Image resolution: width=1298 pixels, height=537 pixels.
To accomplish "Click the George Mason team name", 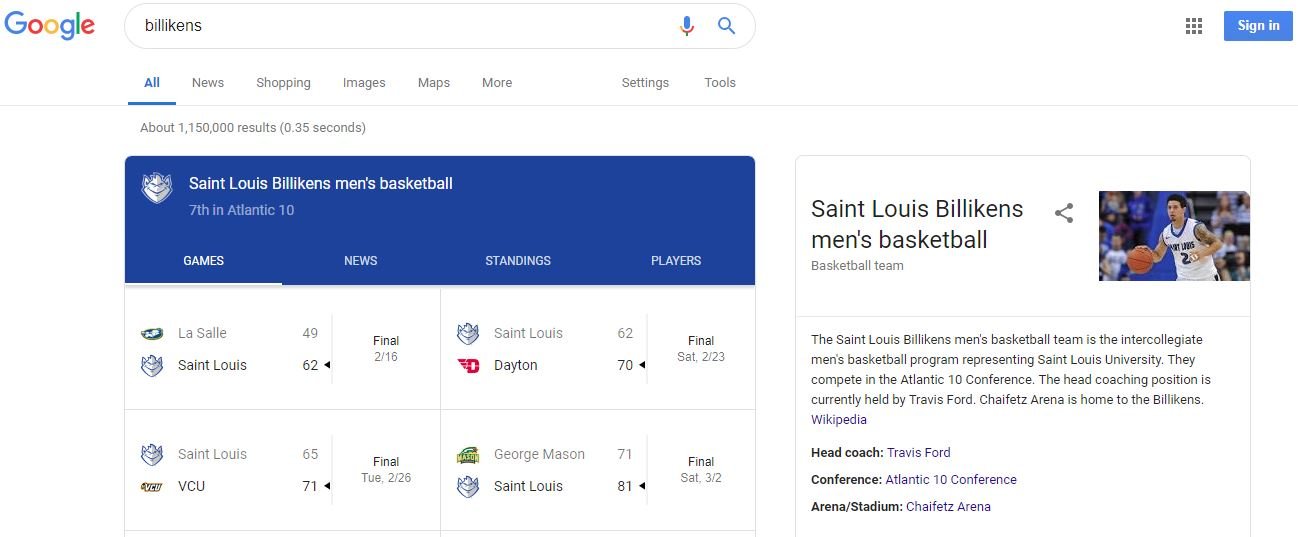I will click(540, 454).
